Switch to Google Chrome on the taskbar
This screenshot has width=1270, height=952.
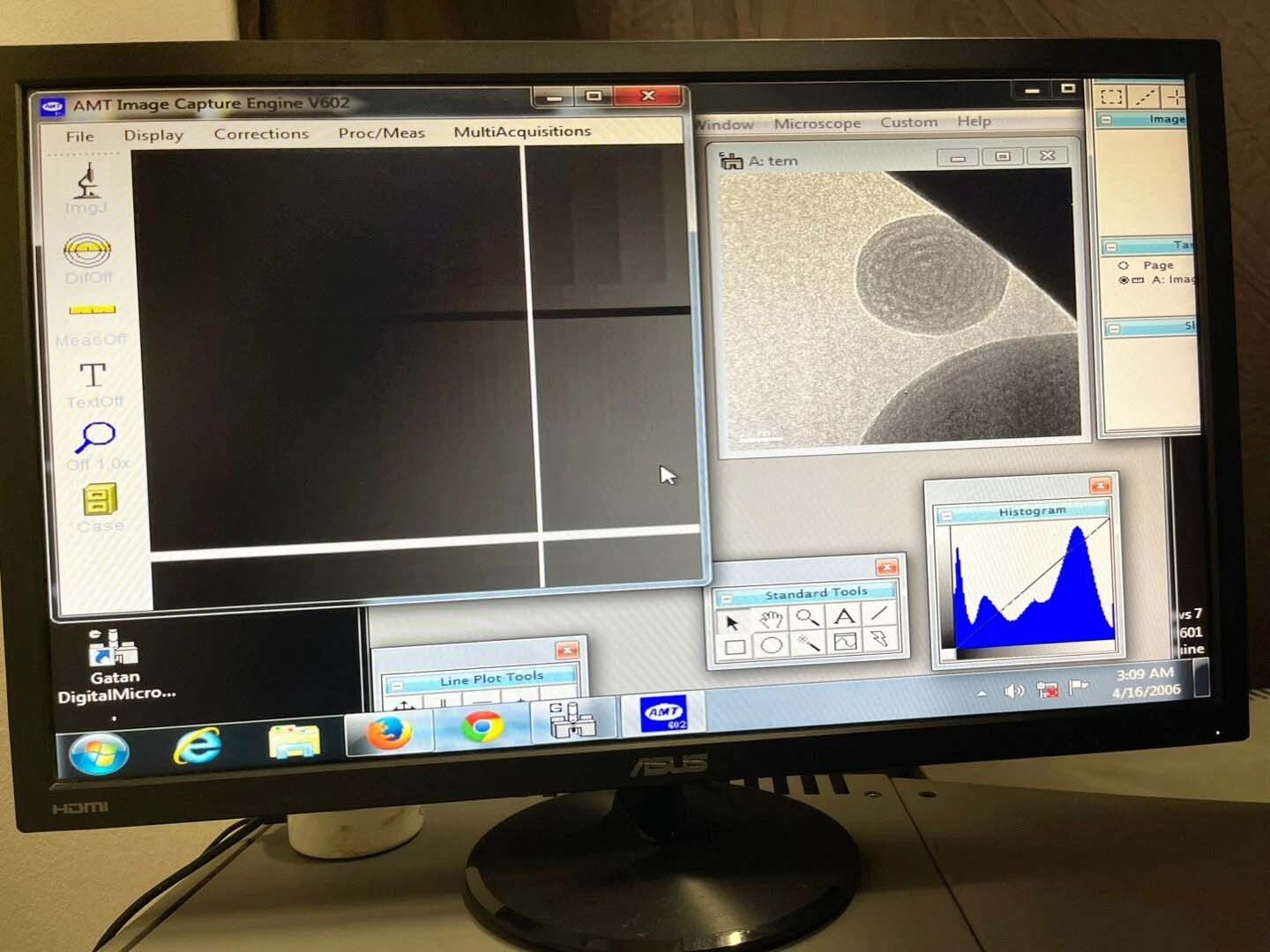point(482,727)
